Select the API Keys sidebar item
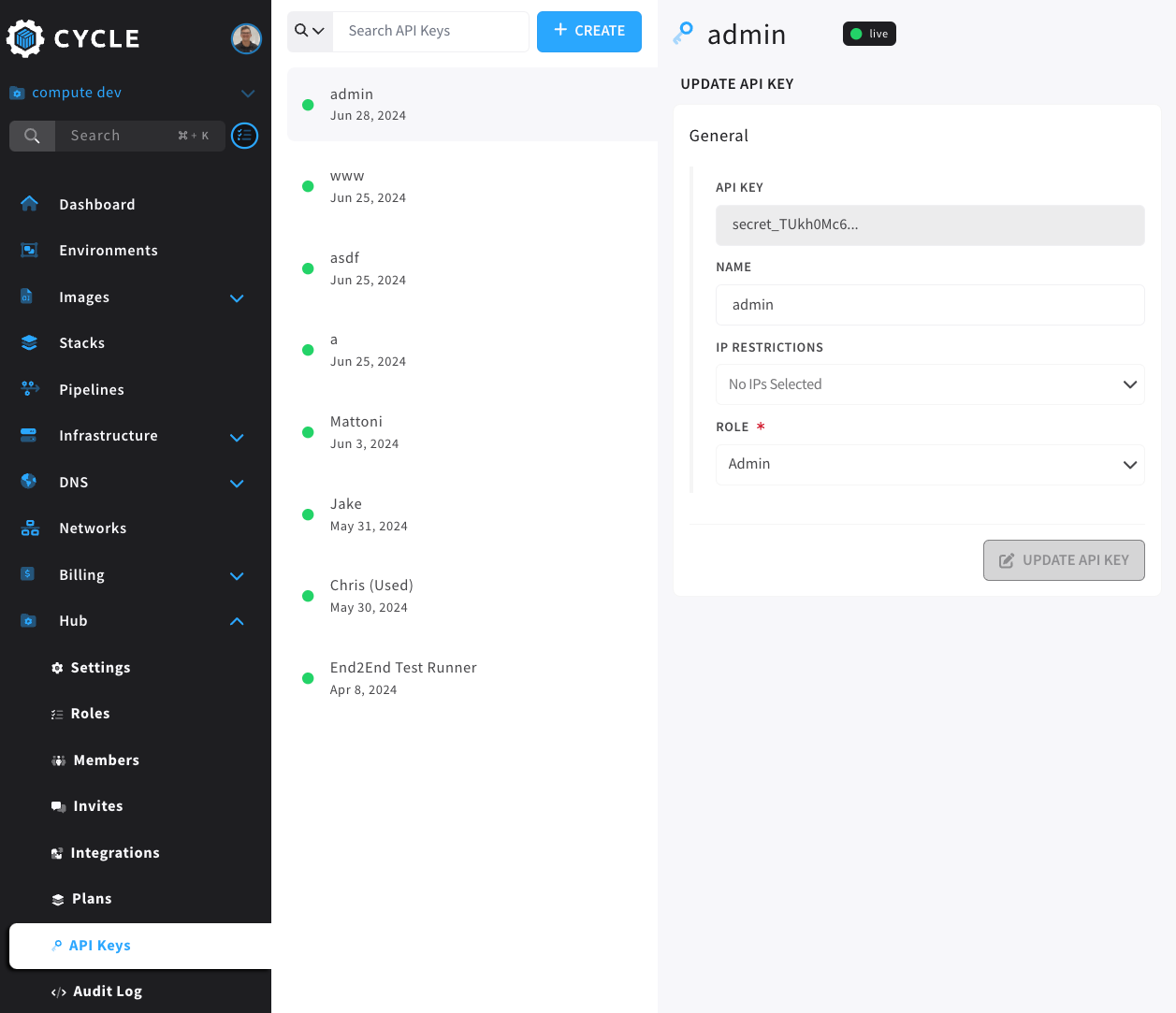This screenshot has width=1176, height=1013. point(140,946)
